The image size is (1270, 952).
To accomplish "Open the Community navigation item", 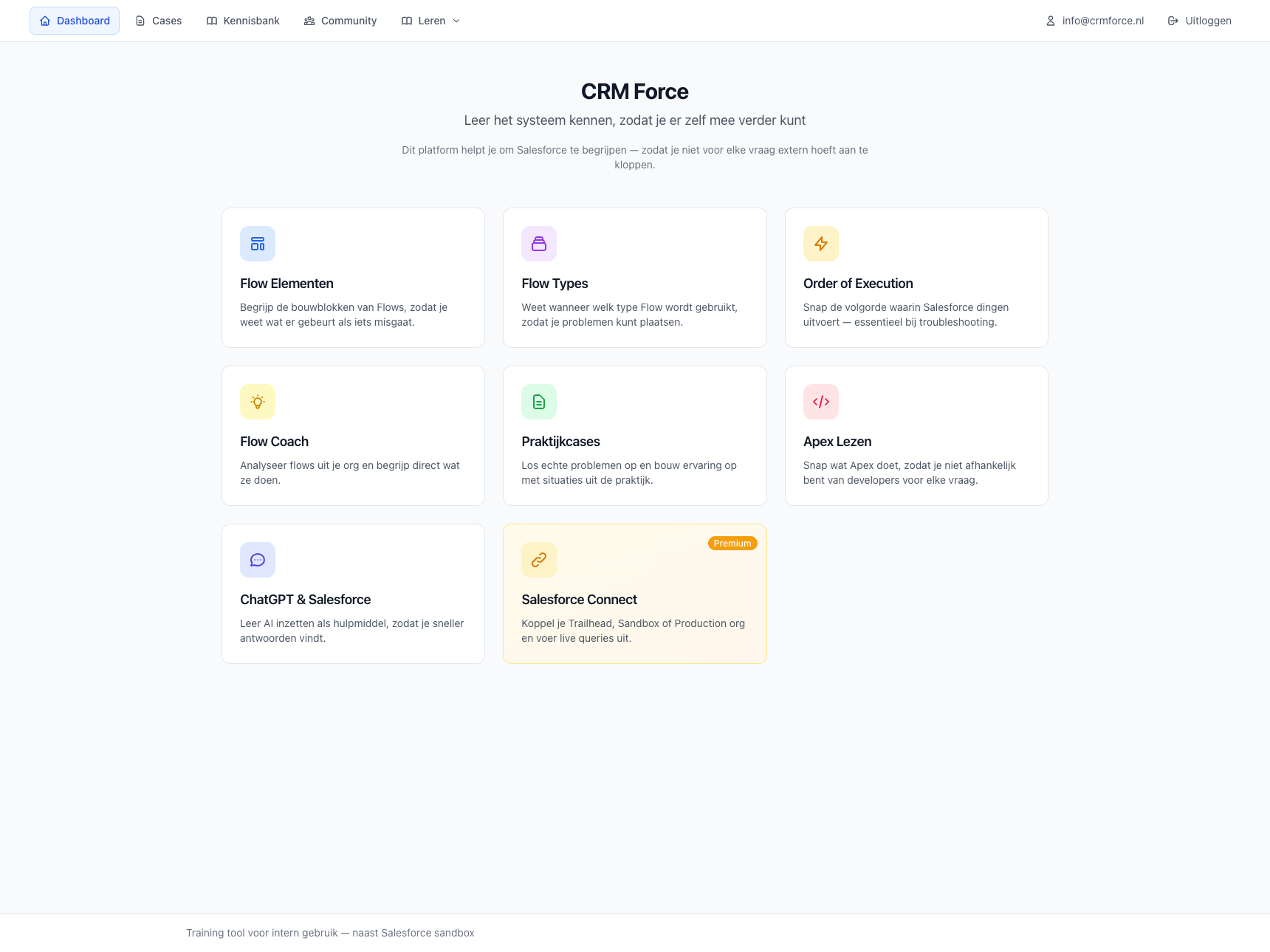I will click(x=340, y=21).
